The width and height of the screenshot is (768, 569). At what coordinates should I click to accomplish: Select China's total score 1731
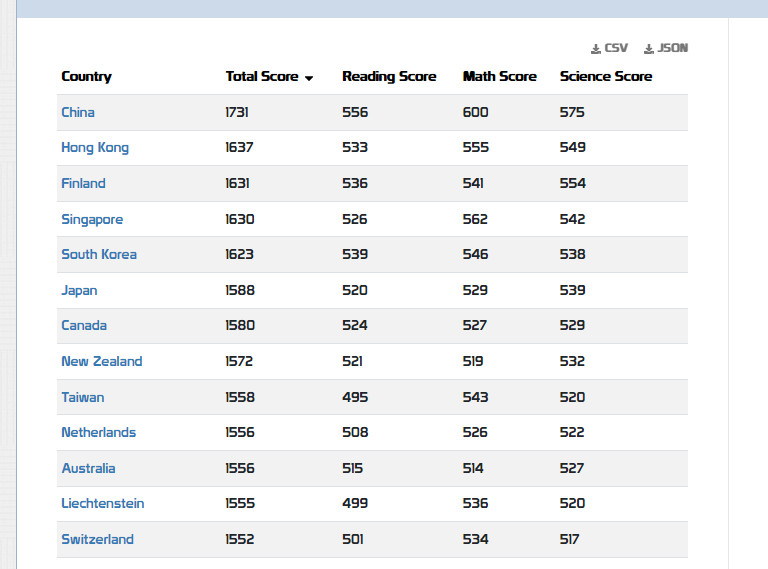point(237,112)
